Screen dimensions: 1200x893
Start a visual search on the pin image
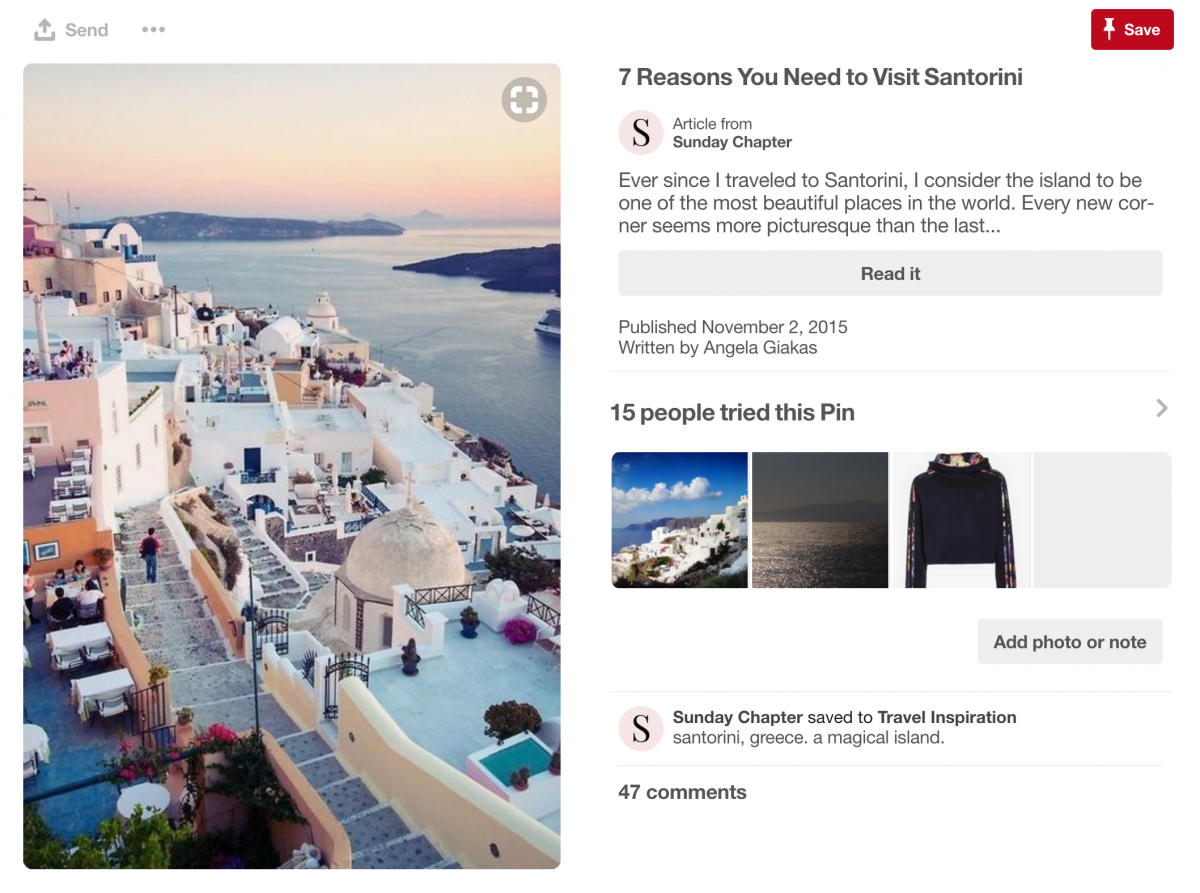(524, 100)
